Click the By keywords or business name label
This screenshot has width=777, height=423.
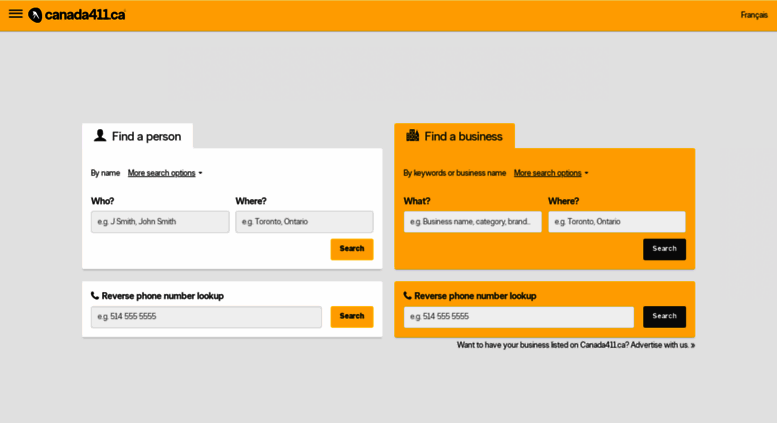(x=454, y=173)
